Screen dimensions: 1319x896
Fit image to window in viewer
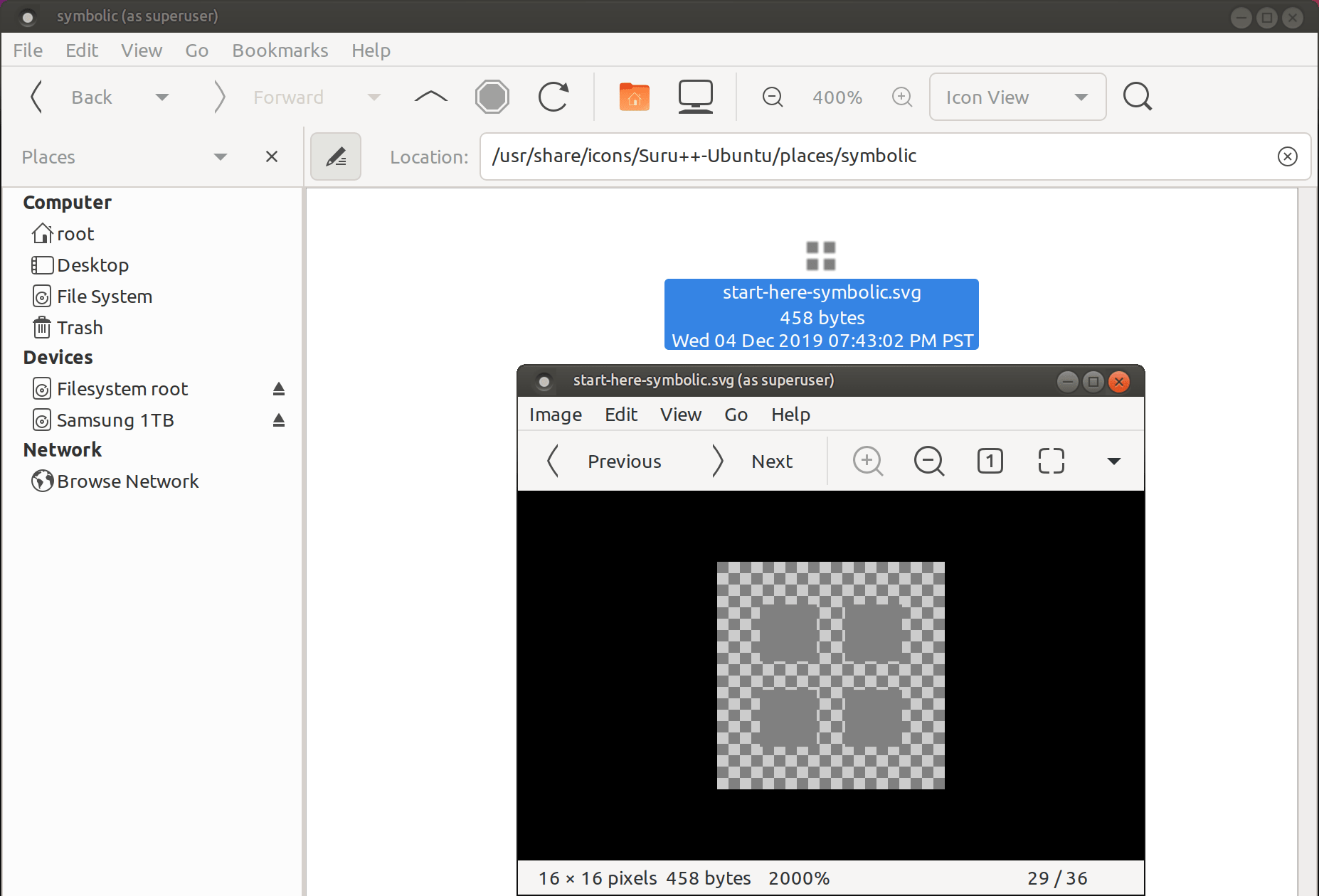[x=1052, y=462]
